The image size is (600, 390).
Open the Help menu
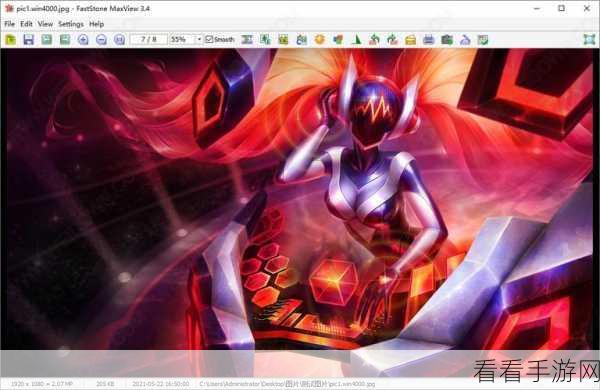pos(96,24)
